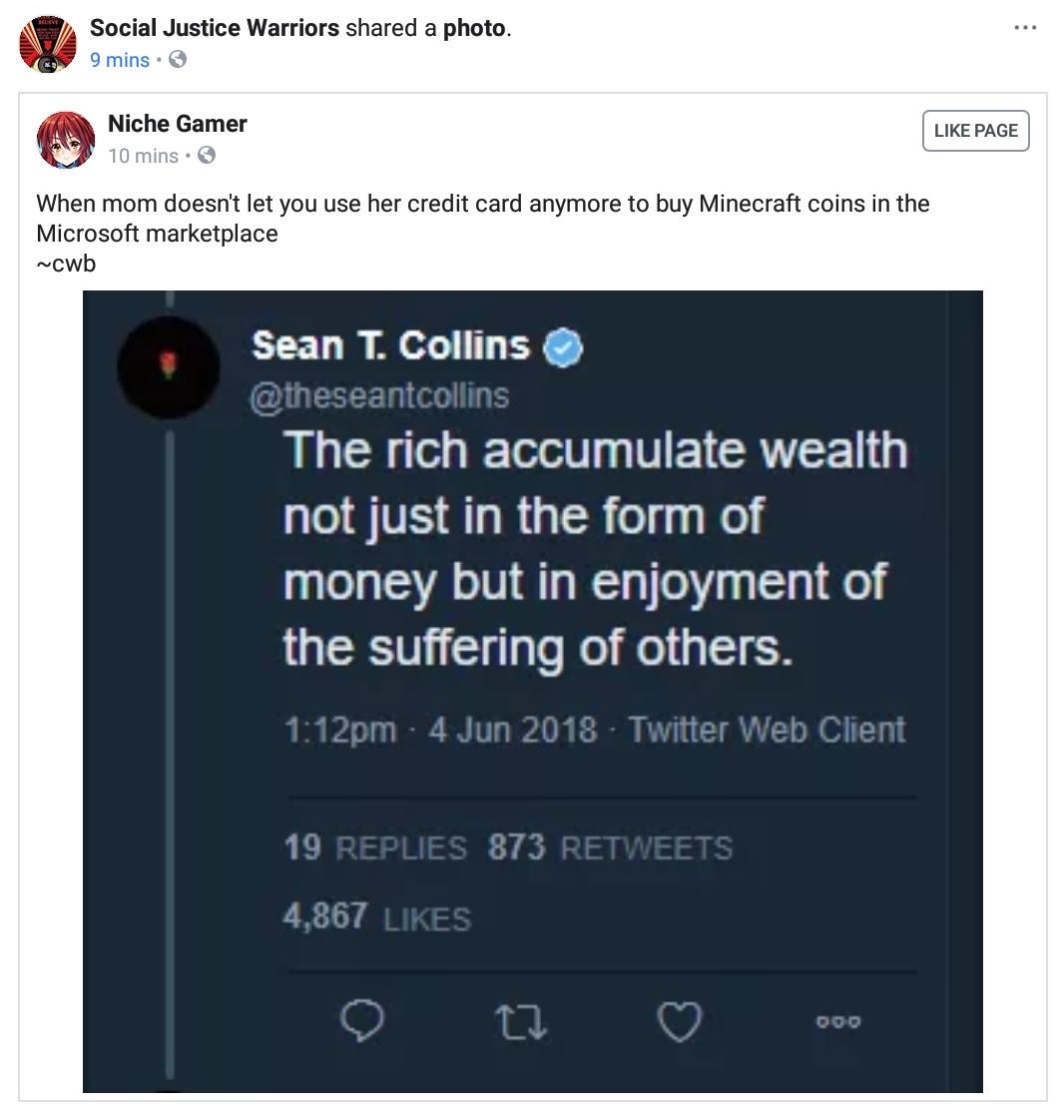1064x1120 pixels.
Task: Click the Social Justice Warriors page avatar
Action: (48, 43)
